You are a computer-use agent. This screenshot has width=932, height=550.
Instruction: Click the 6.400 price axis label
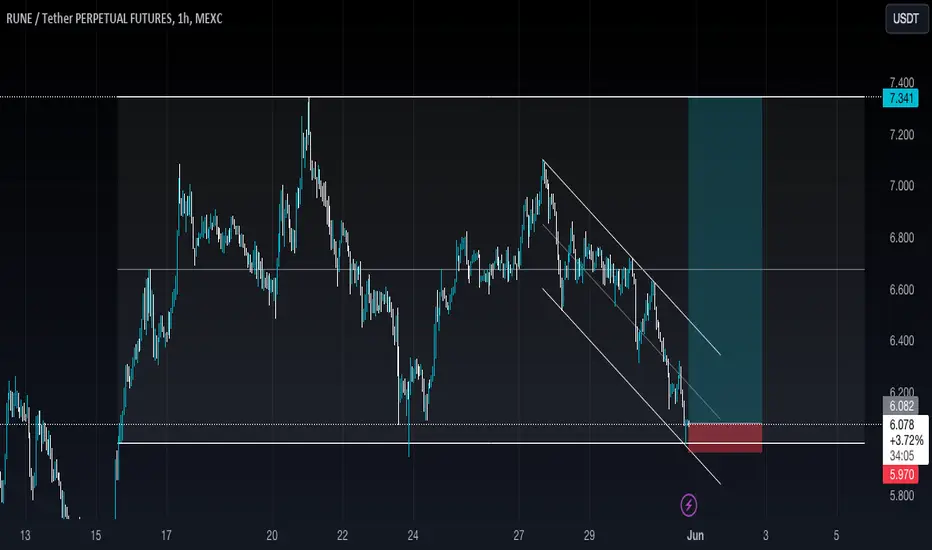point(901,341)
